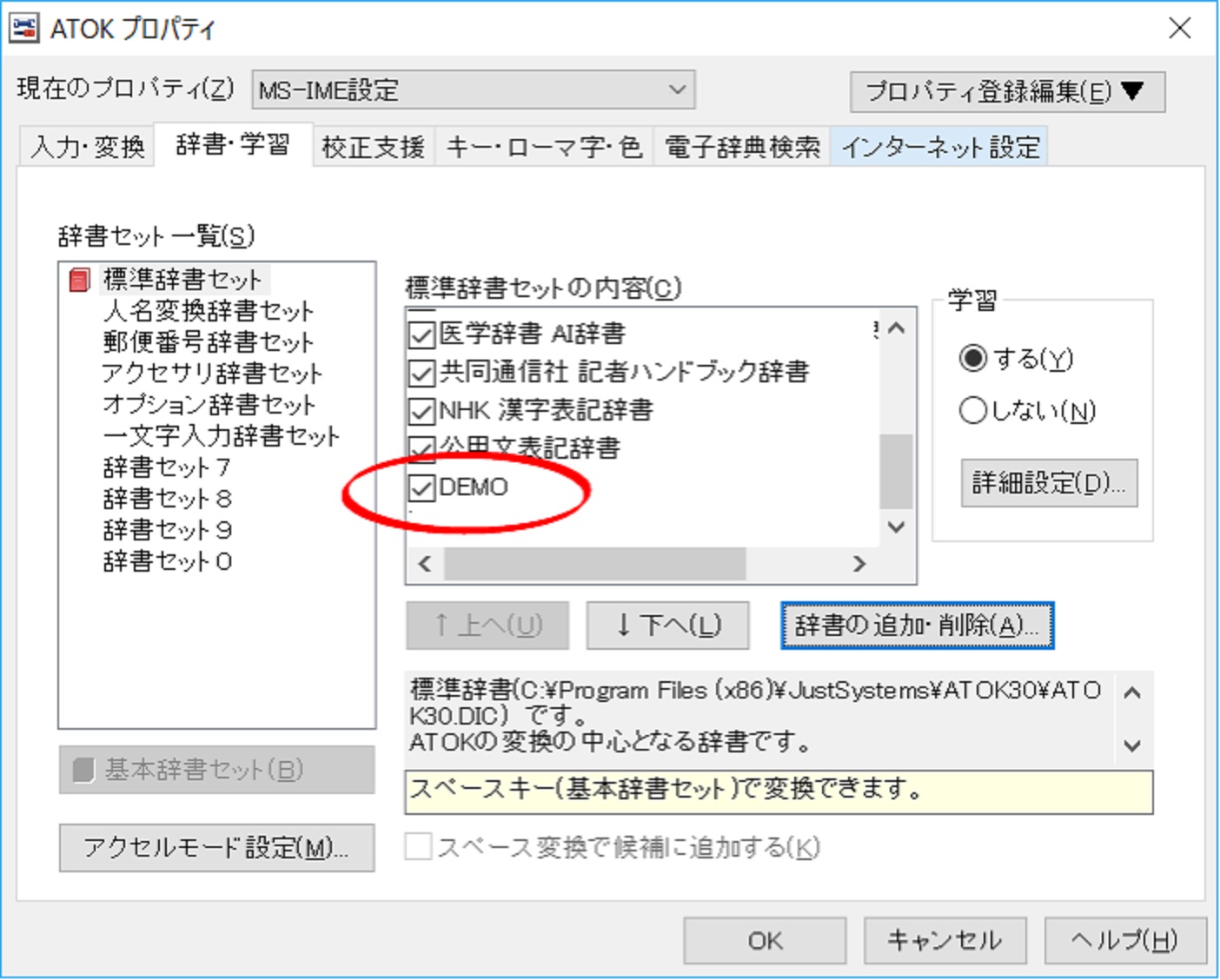Toggle 共同通信社 記者ハンドブック辞書 checkbox
The width and height of the screenshot is (1220, 980).
coord(421,373)
